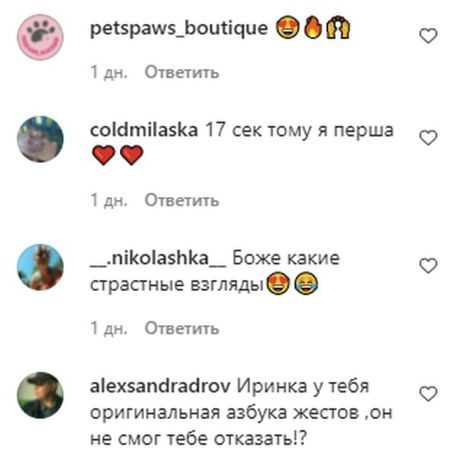Click the comment text '17 сек тому я перша'
Image resolution: width=450 pixels, height=457 pixels.
(x=299, y=131)
